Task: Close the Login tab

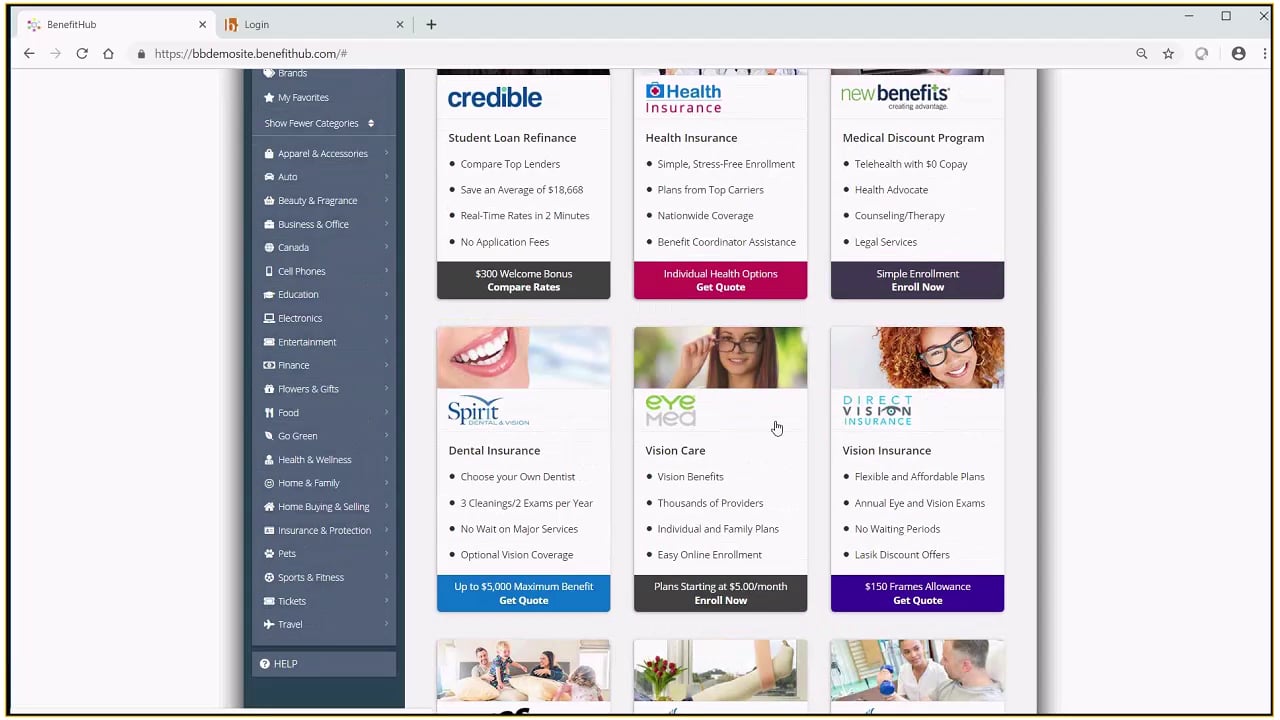Action: point(400,25)
